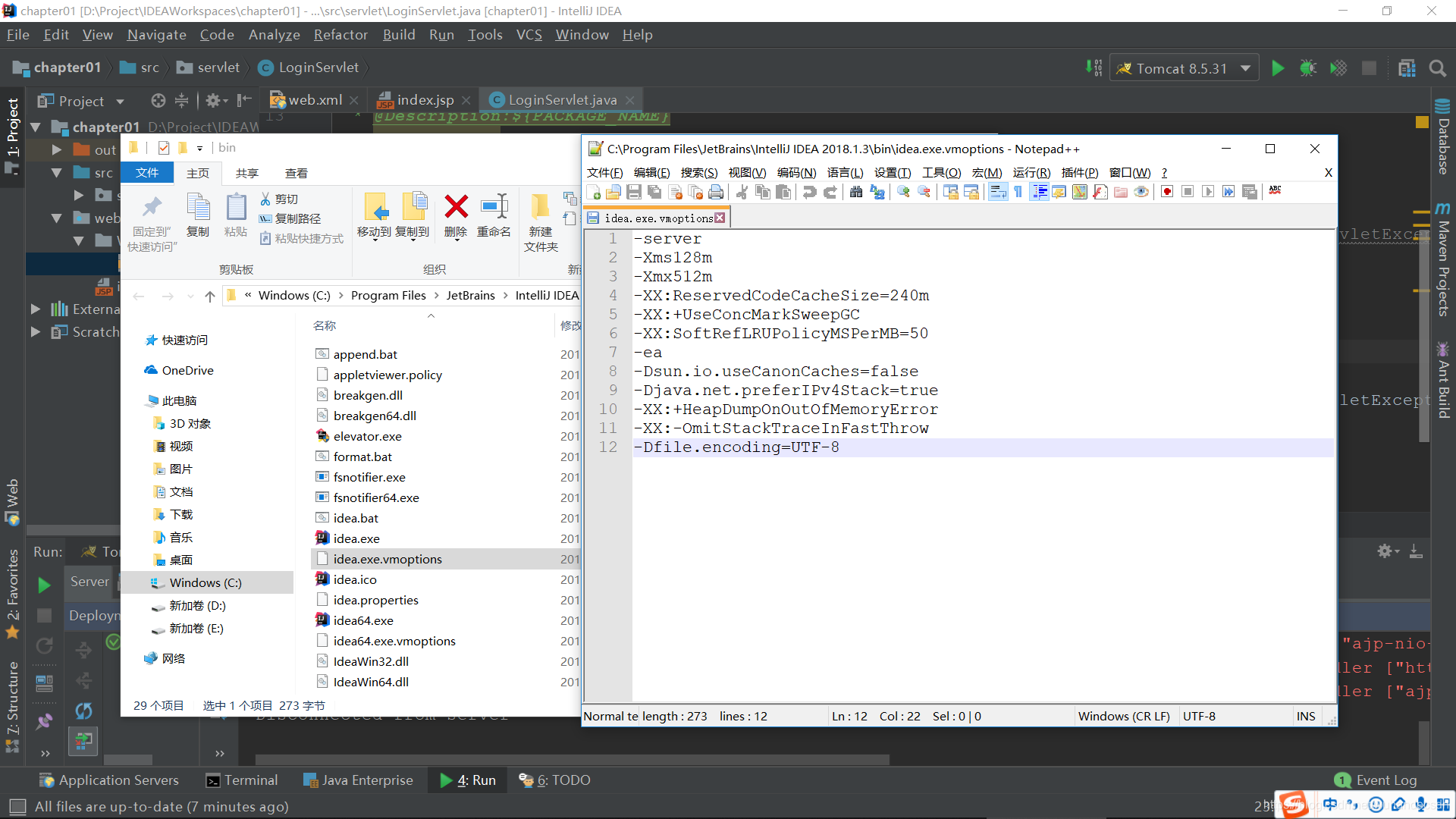Click the Program Files breadcrumb in Explorer
1456x819 pixels.
click(388, 295)
